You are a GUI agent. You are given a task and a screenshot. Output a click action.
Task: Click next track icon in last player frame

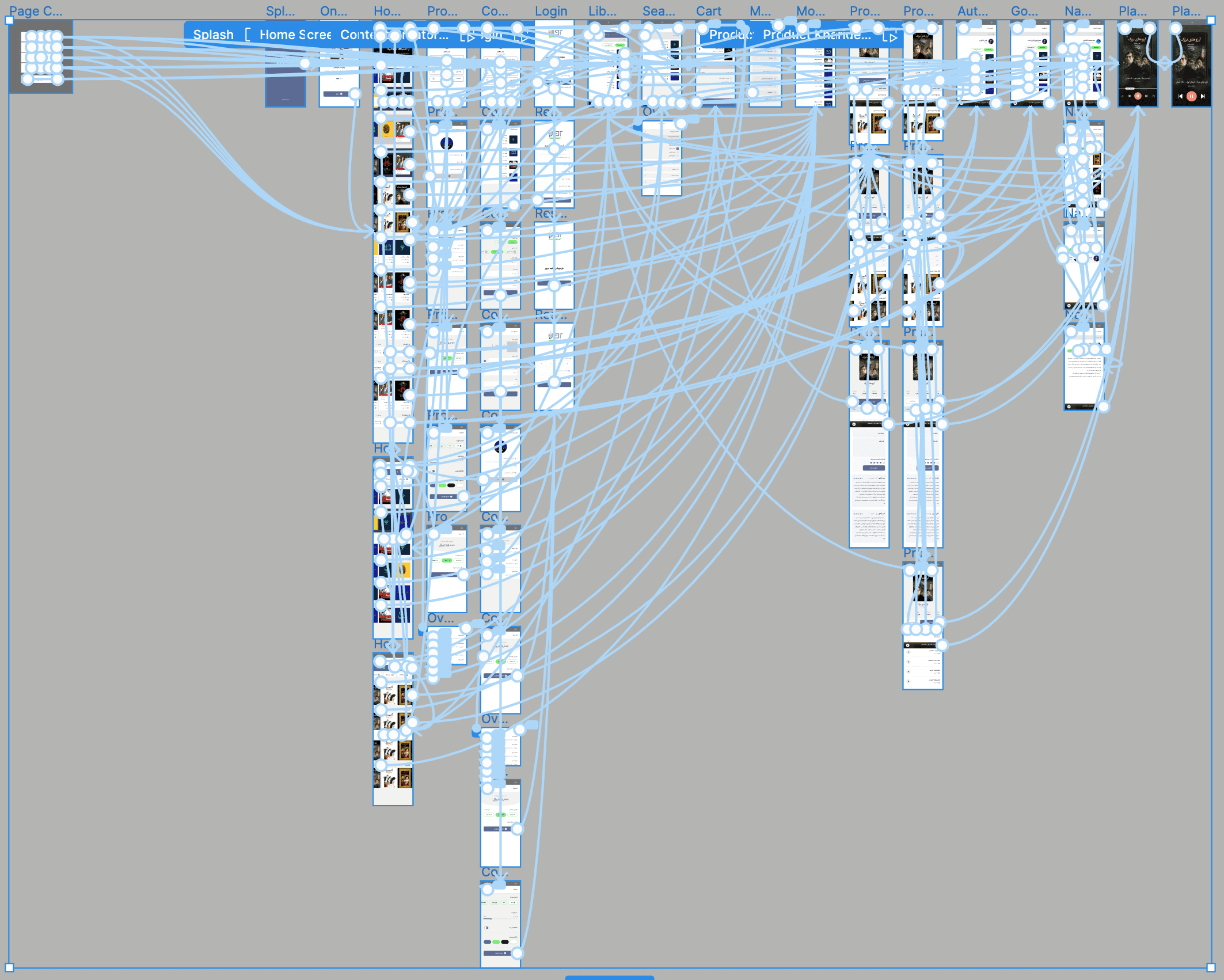pos(1203,96)
